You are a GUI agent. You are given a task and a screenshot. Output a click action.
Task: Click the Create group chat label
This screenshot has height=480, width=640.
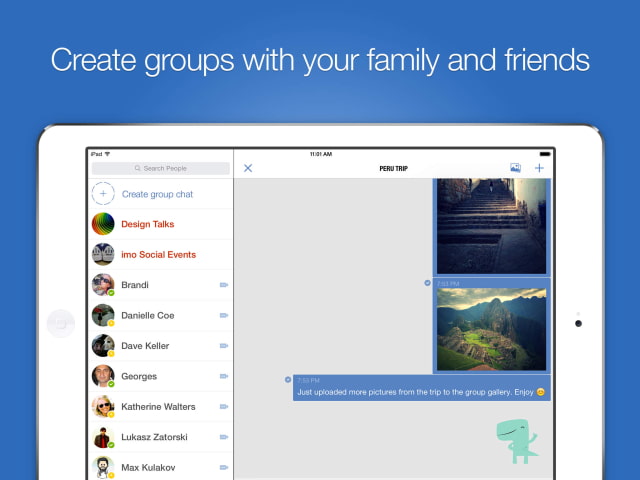tap(157, 194)
